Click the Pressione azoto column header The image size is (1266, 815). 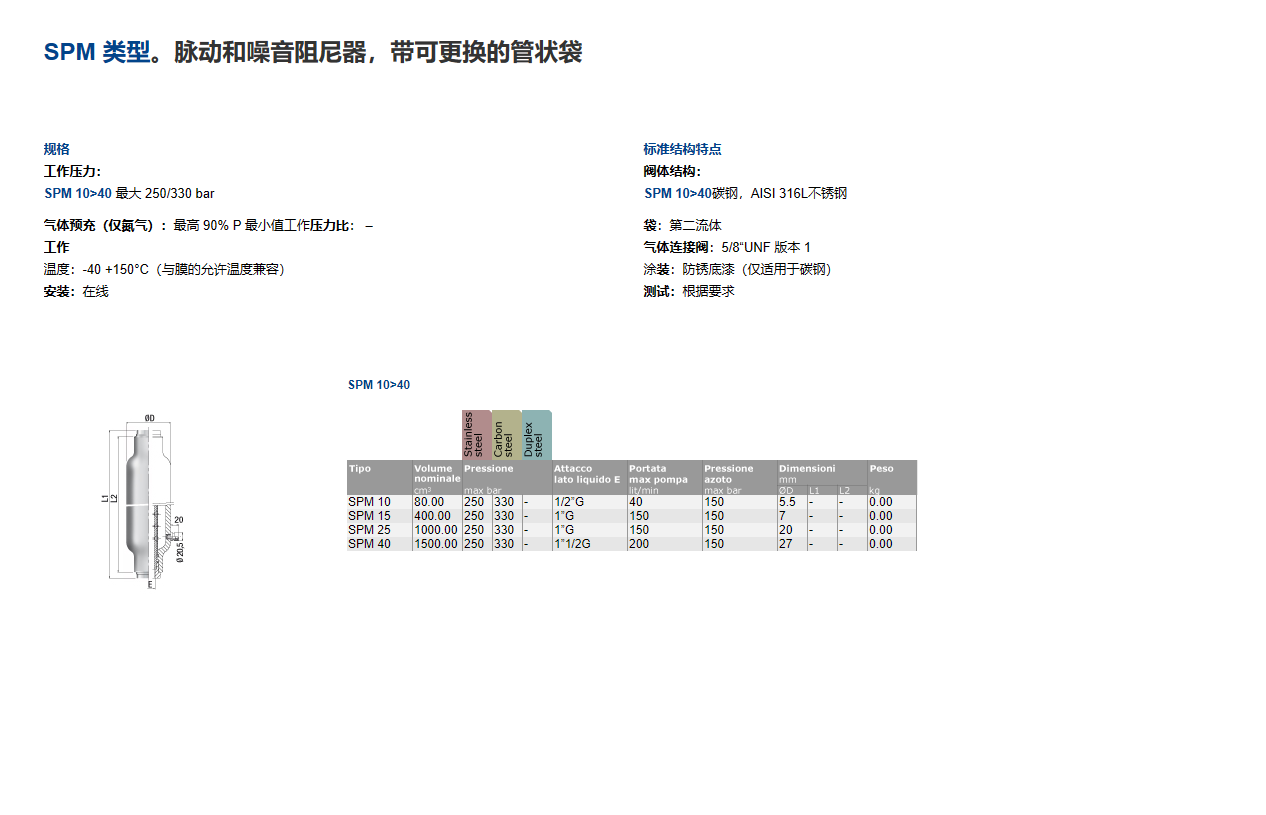point(729,474)
